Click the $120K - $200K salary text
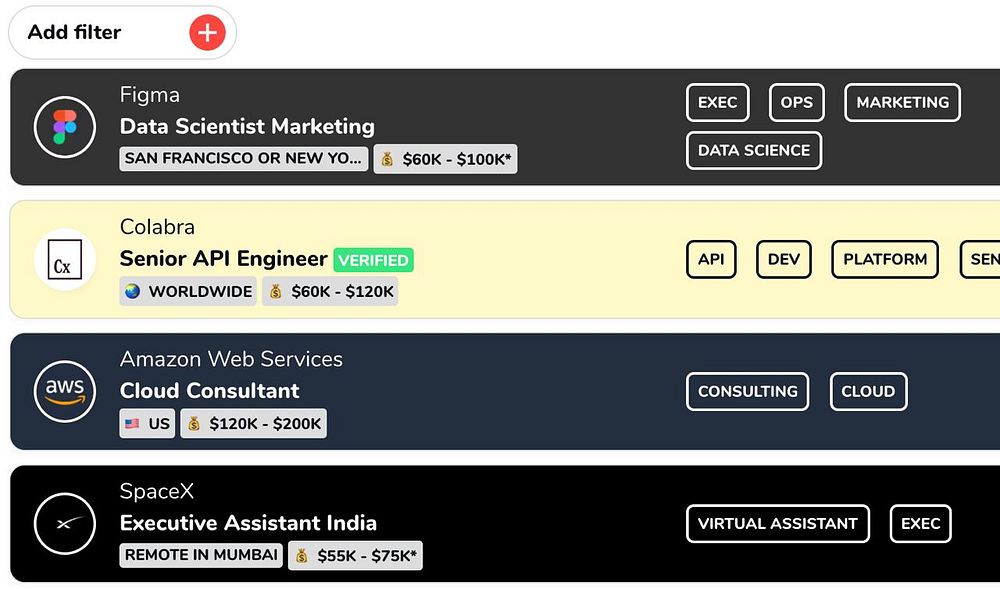 coord(265,424)
